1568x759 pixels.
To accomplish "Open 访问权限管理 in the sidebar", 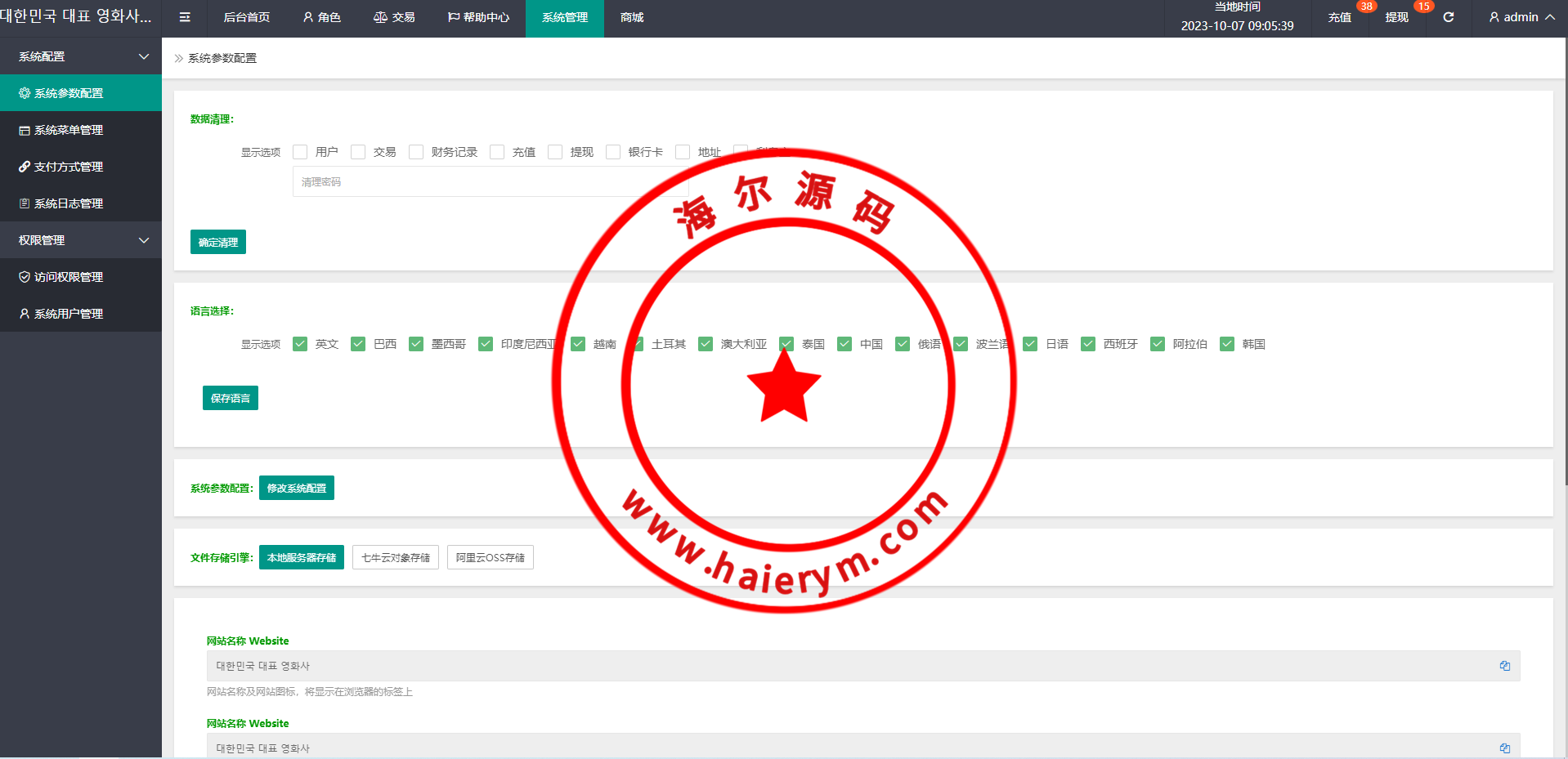I will point(69,277).
